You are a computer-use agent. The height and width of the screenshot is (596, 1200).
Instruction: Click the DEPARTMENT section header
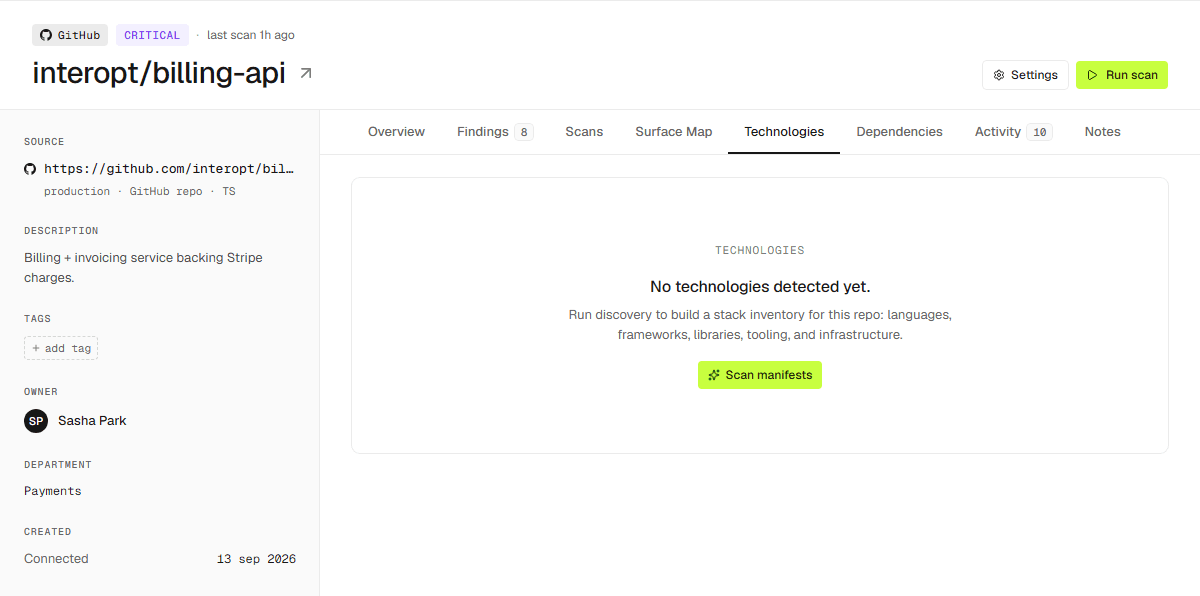click(58, 465)
